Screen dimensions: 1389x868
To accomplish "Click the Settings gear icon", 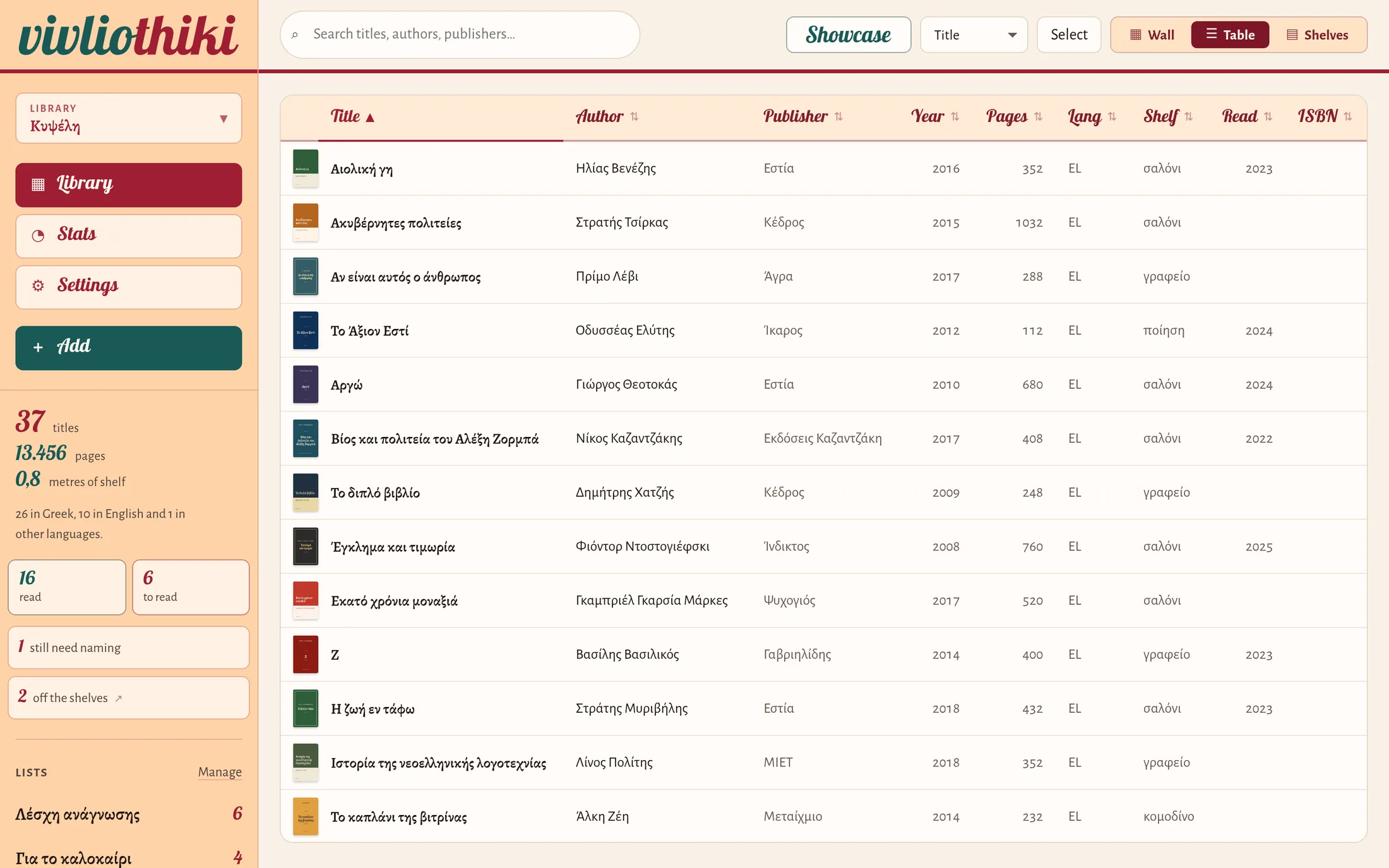I will [39, 286].
